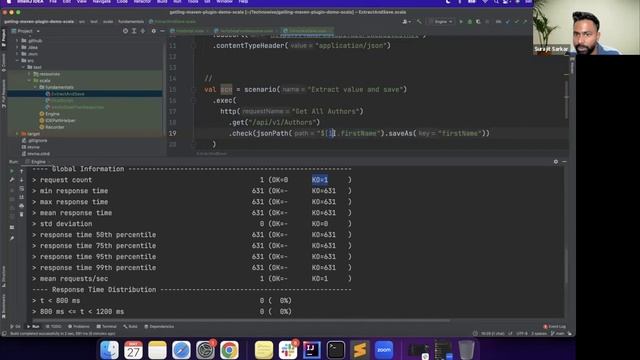Open the Navigate menu
The image size is (640, 360).
(x=101, y=2)
